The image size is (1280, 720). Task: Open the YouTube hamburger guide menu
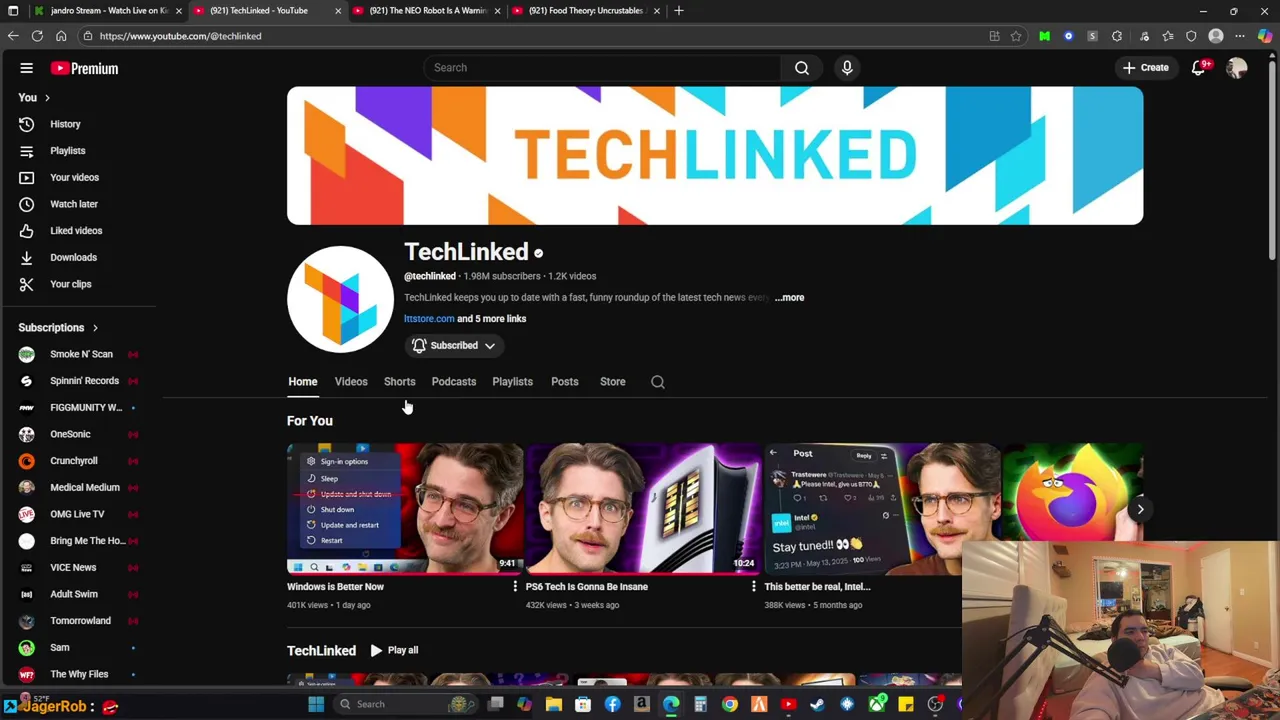click(x=27, y=68)
